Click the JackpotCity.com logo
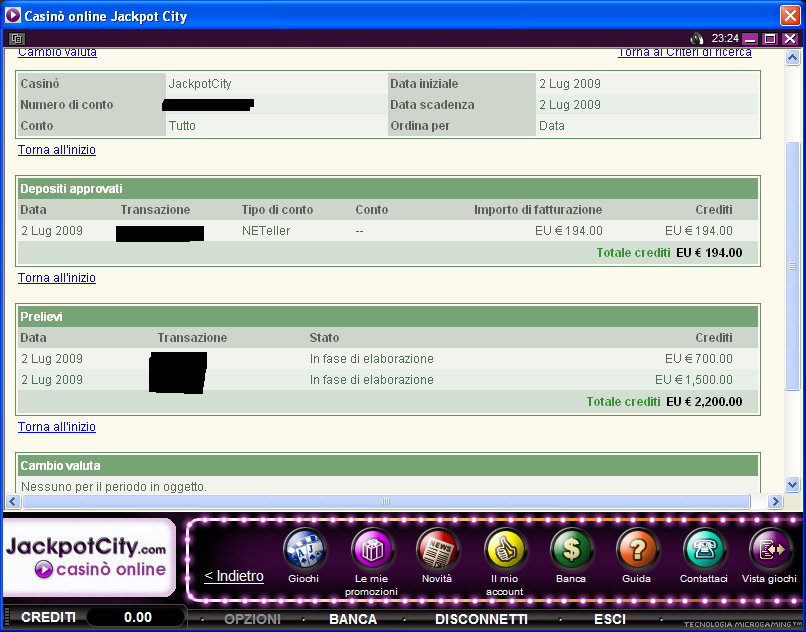The width and height of the screenshot is (806, 632). click(88, 558)
